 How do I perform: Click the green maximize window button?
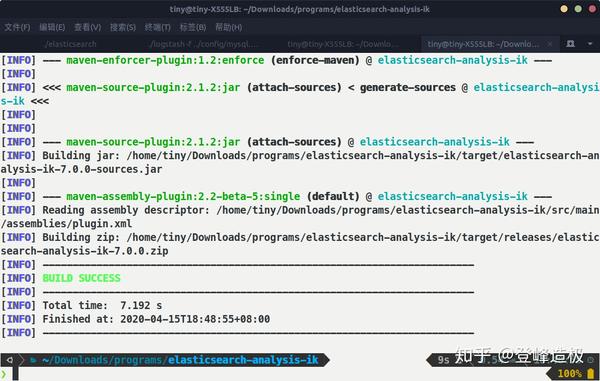(x=578, y=9)
